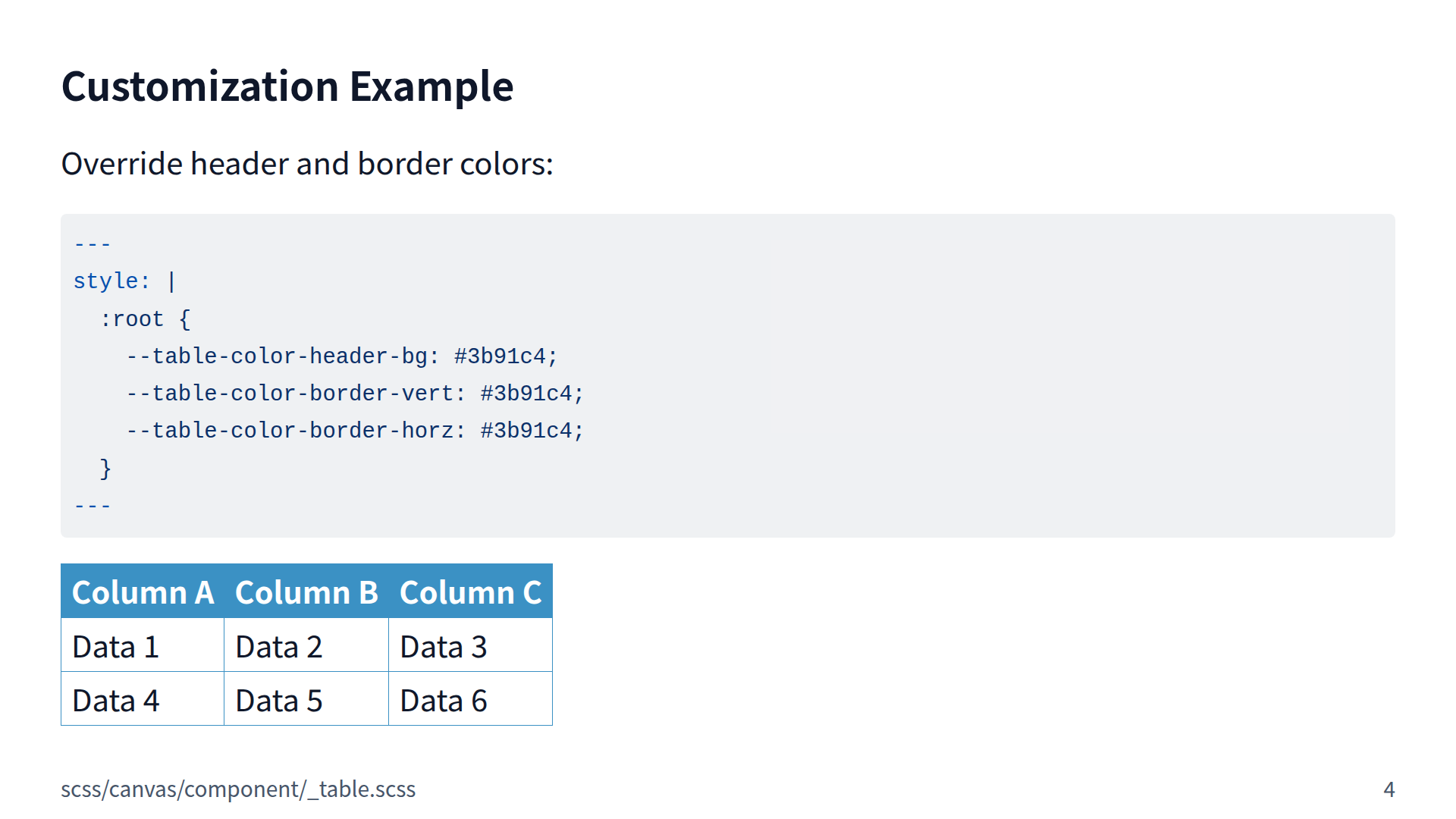The width and height of the screenshot is (1456, 819).
Task: Click the ":root {" code line
Action: pos(145,319)
